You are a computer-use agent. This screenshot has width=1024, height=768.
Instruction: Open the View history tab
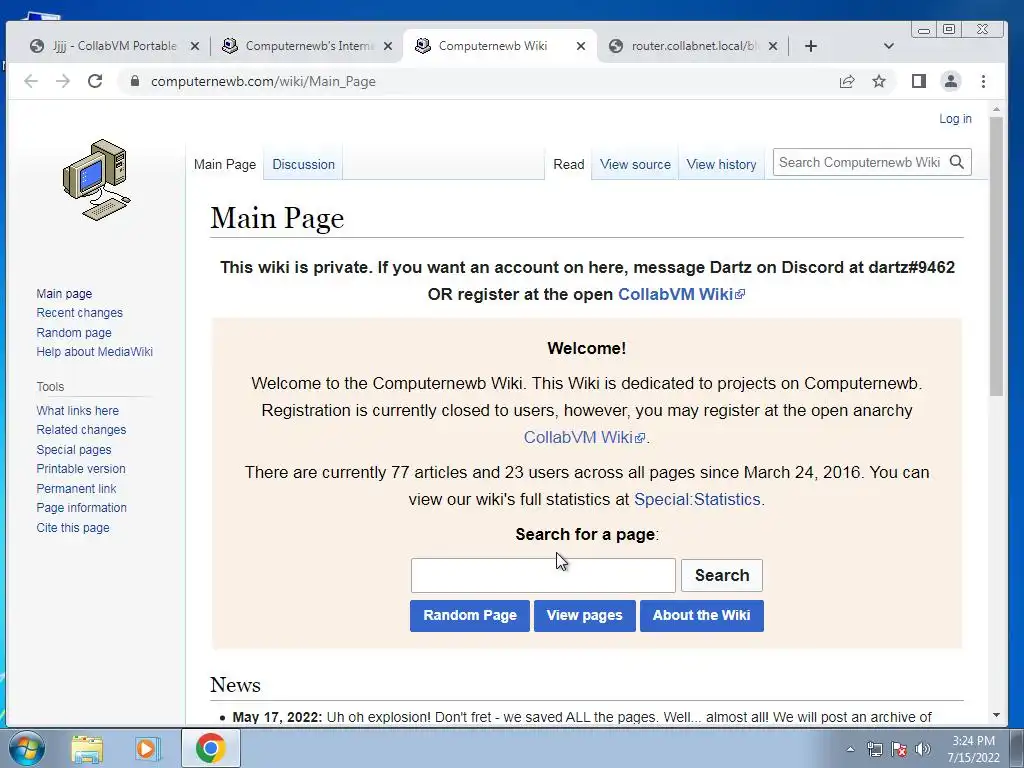point(721,165)
